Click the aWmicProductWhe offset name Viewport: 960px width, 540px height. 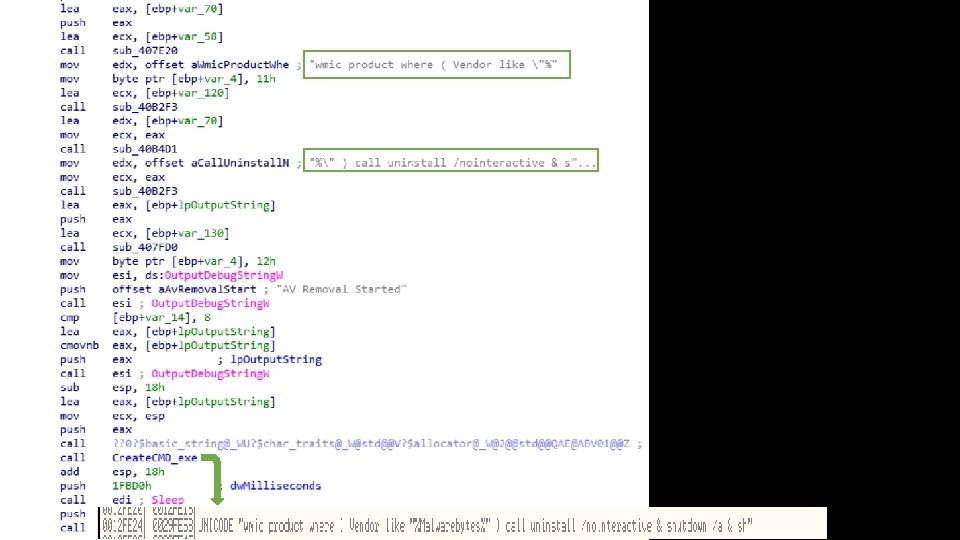click(x=239, y=65)
